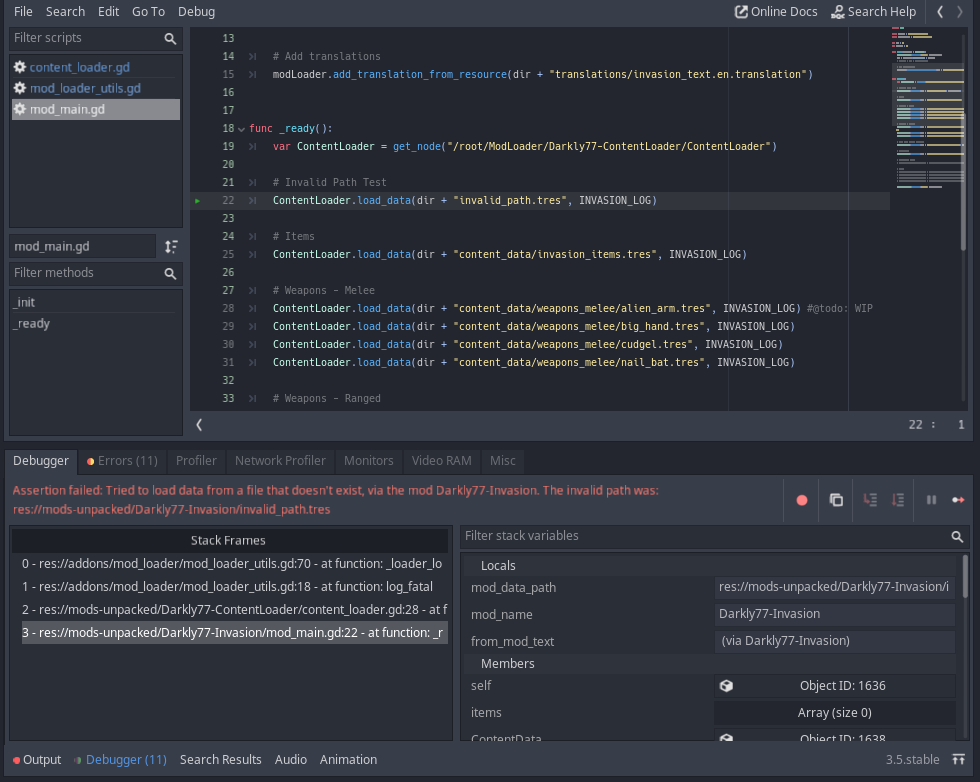The height and width of the screenshot is (782, 980).
Task: Open the Debug menu
Action: pos(196,12)
